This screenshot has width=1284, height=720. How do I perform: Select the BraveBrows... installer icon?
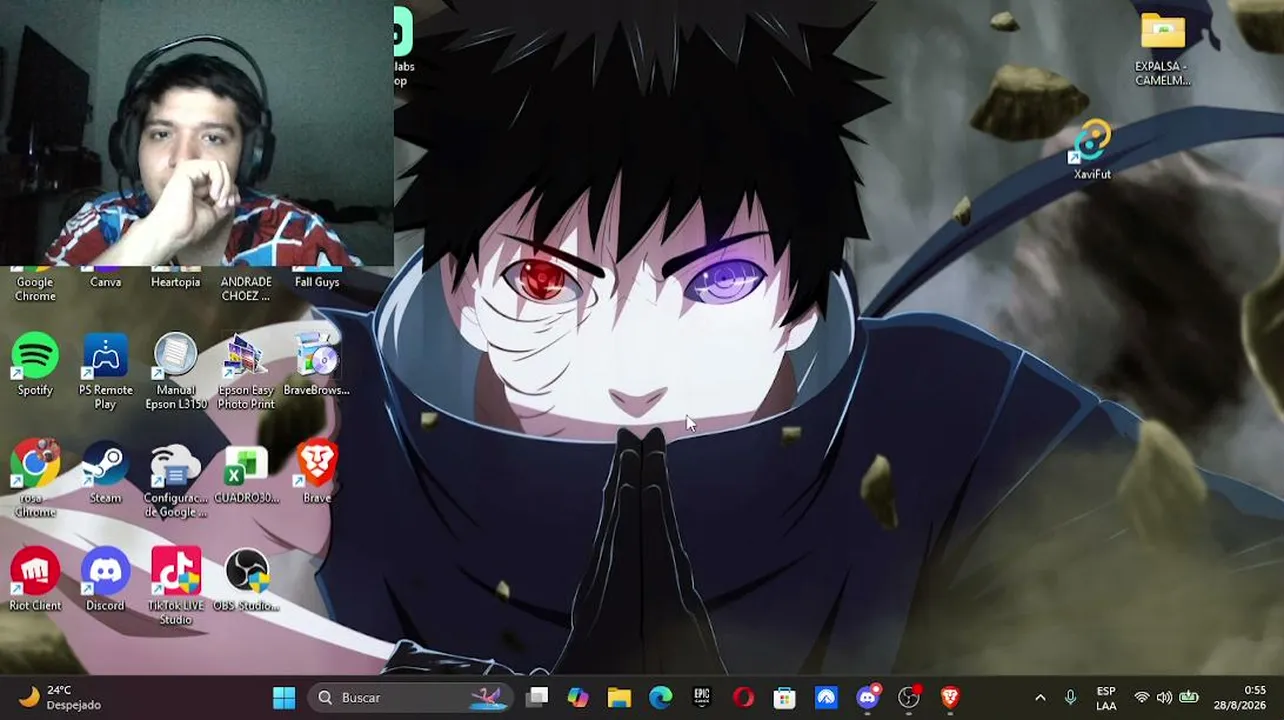[x=317, y=364]
